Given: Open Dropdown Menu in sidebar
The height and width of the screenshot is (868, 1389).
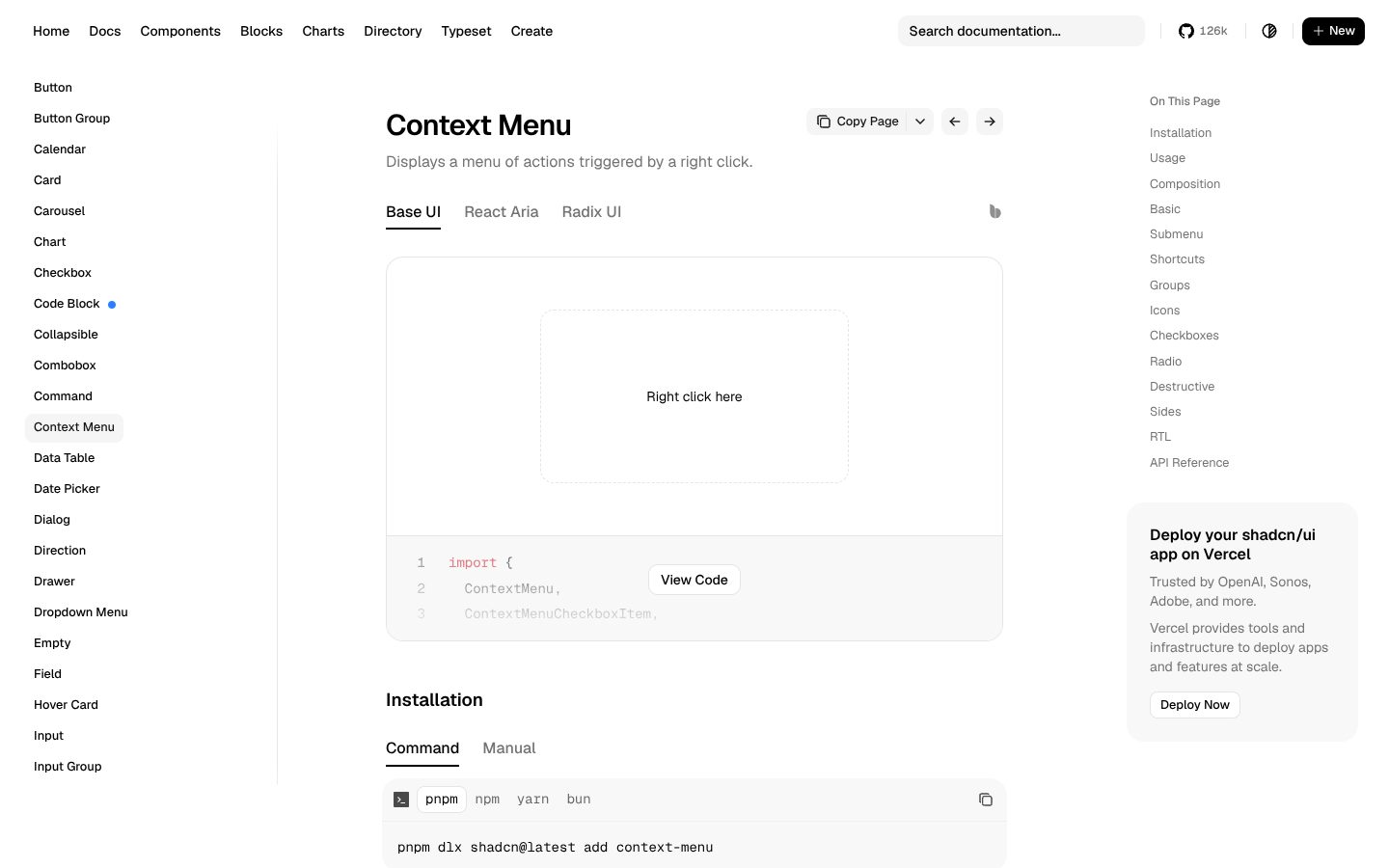Looking at the screenshot, I should (x=81, y=612).
